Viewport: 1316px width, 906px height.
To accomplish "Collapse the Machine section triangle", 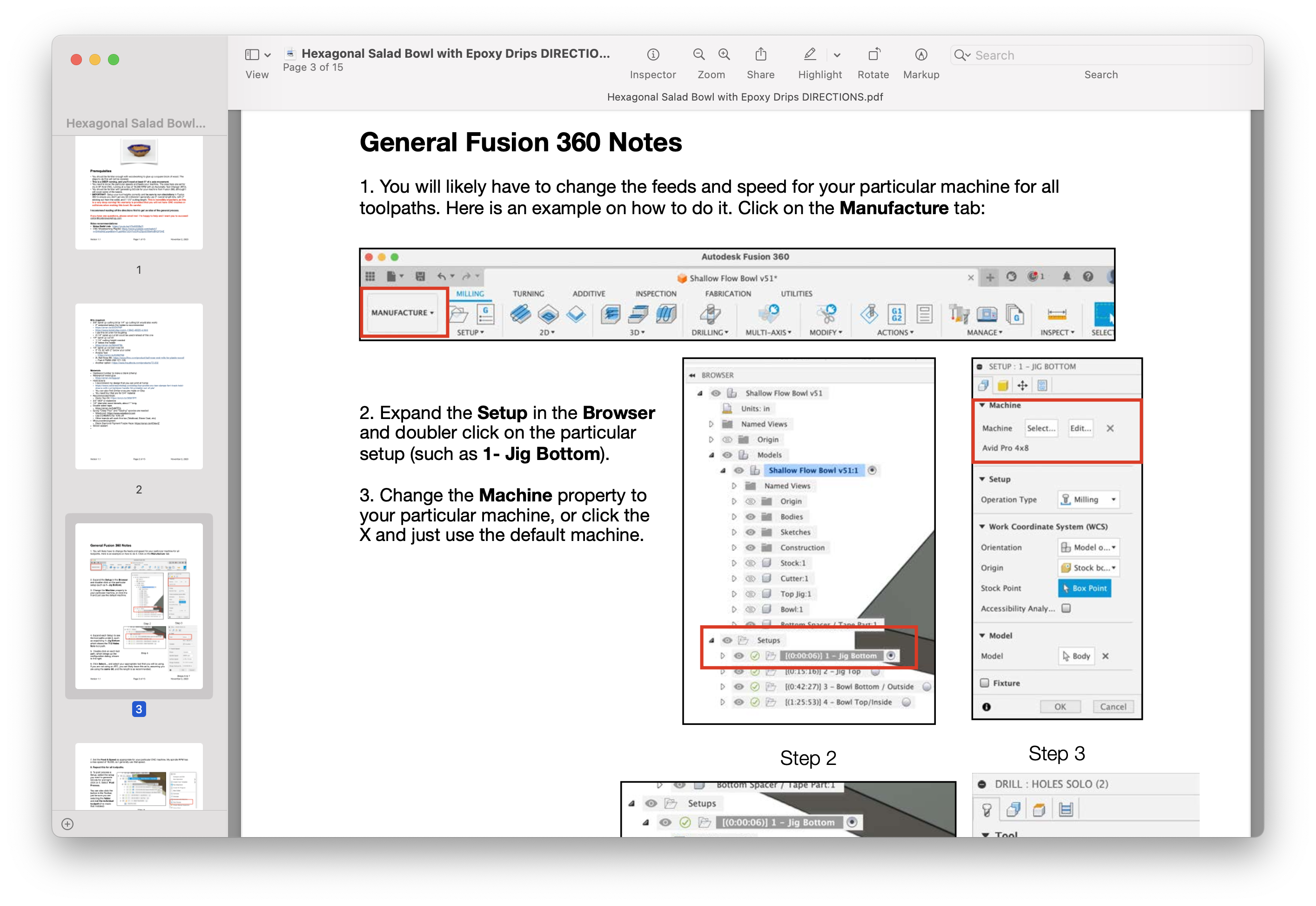I will [982, 406].
